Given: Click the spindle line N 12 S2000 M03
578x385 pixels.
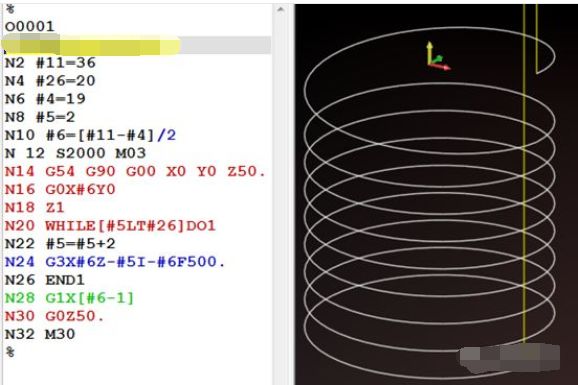Looking at the screenshot, I should tap(75, 153).
